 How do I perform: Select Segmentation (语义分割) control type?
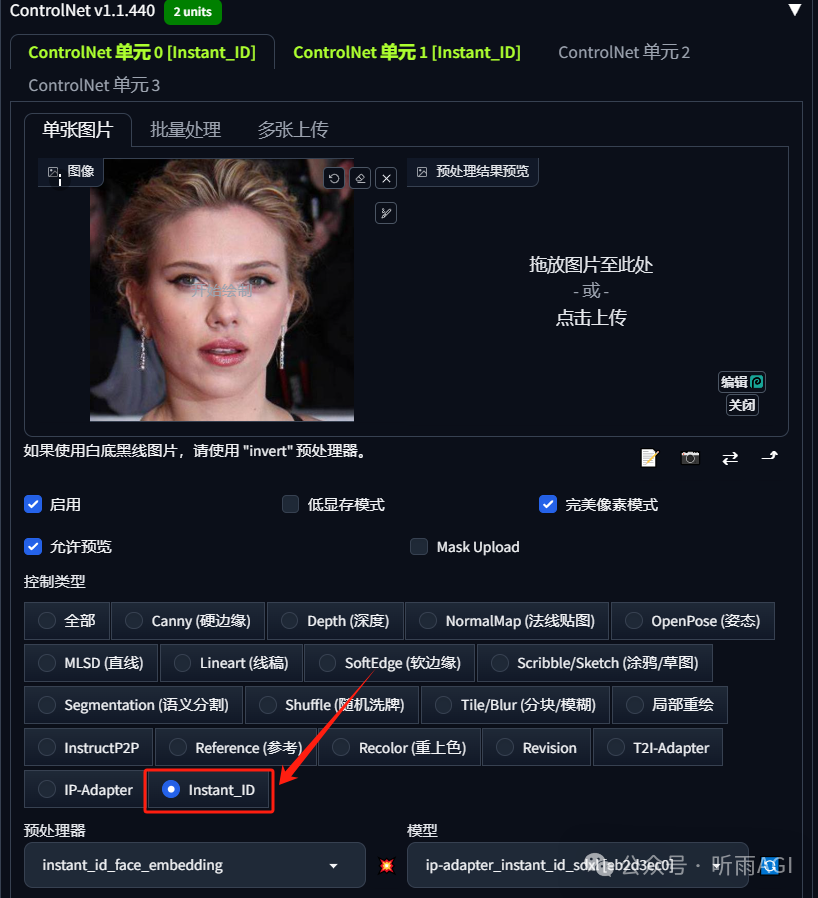pyautogui.click(x=133, y=705)
